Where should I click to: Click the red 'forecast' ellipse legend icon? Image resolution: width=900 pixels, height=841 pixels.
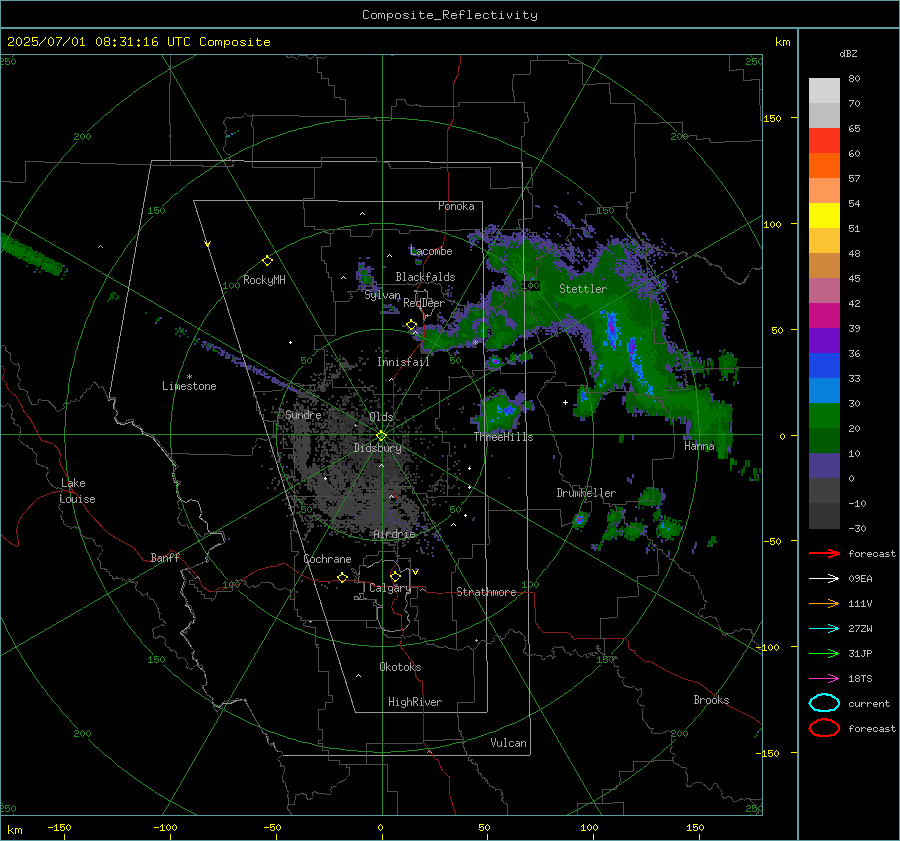[824, 728]
